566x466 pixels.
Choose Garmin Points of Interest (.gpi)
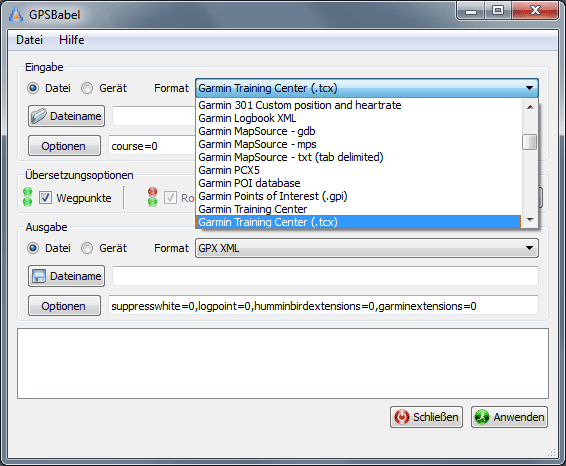pos(359,196)
